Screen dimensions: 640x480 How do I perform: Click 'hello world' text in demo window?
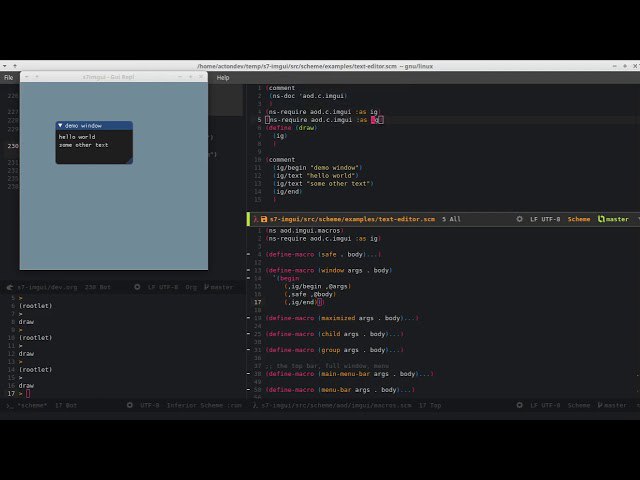tap(77, 137)
